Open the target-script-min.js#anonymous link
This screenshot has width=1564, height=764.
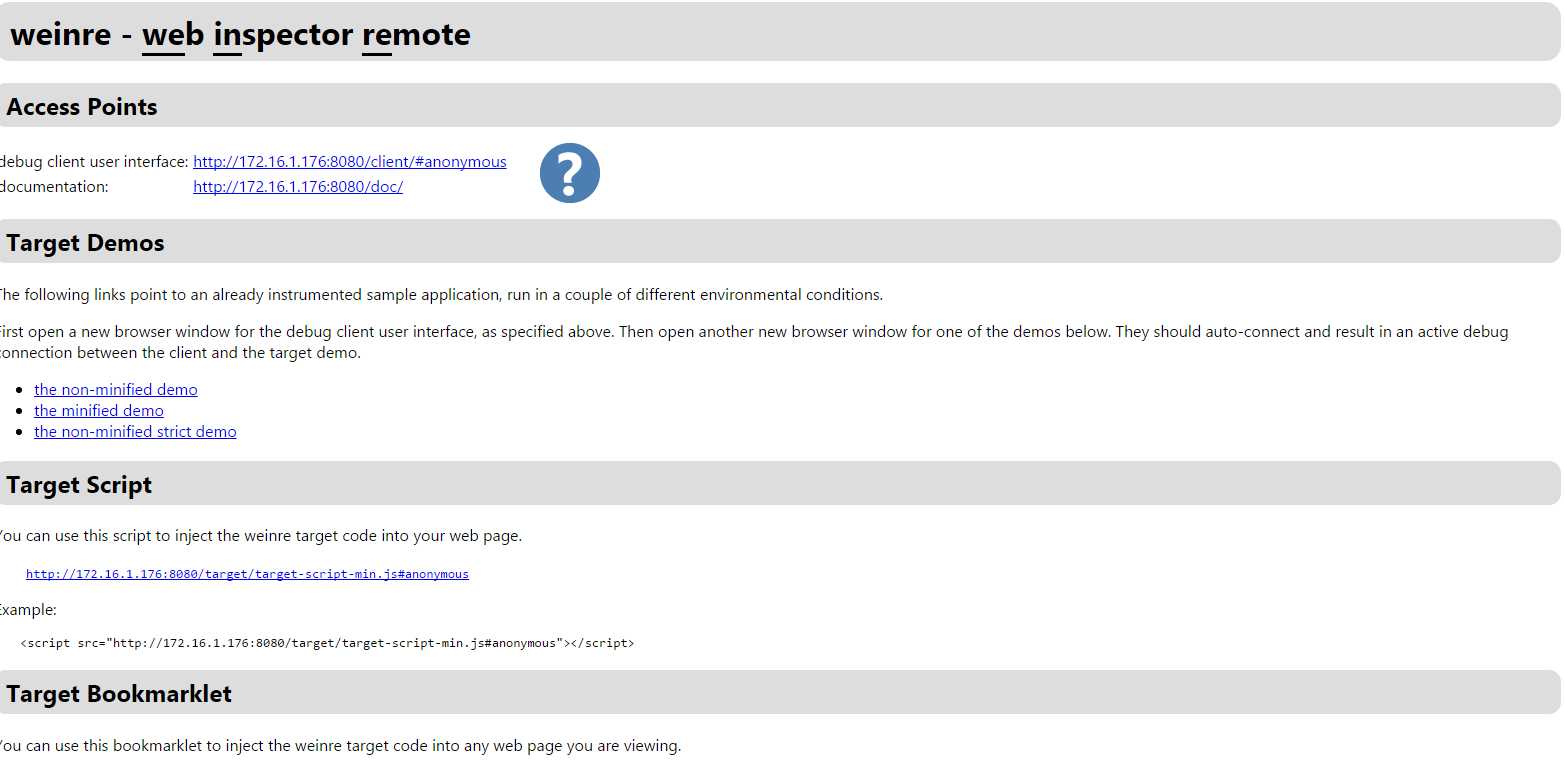247,574
